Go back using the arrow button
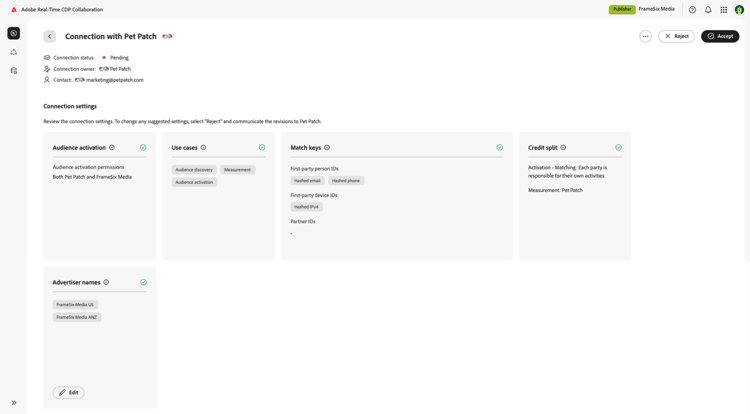The width and height of the screenshot is (750, 414). point(49,36)
